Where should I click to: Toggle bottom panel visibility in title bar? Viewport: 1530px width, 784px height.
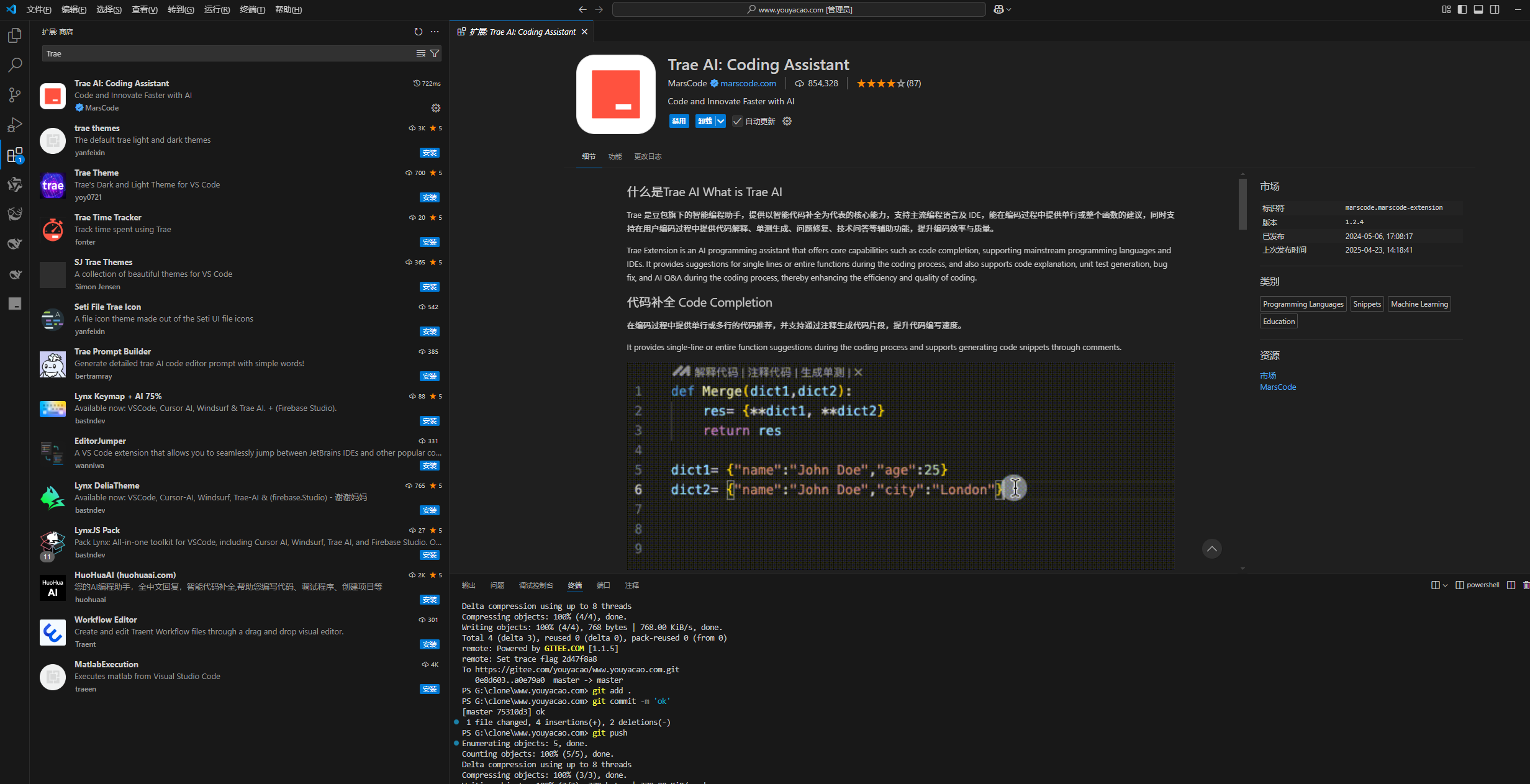coord(1478,9)
